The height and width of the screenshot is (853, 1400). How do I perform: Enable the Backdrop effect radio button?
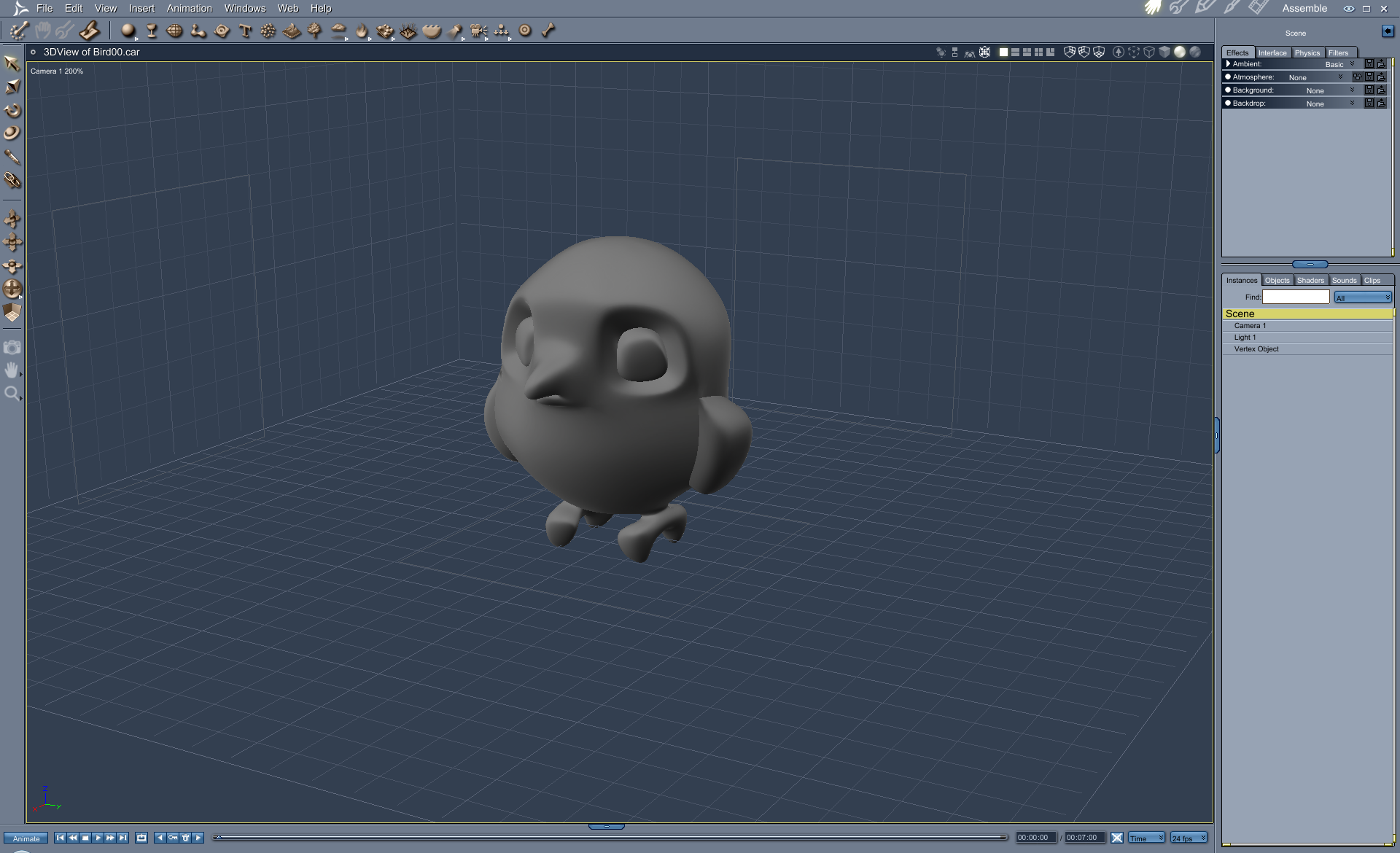click(x=1228, y=104)
